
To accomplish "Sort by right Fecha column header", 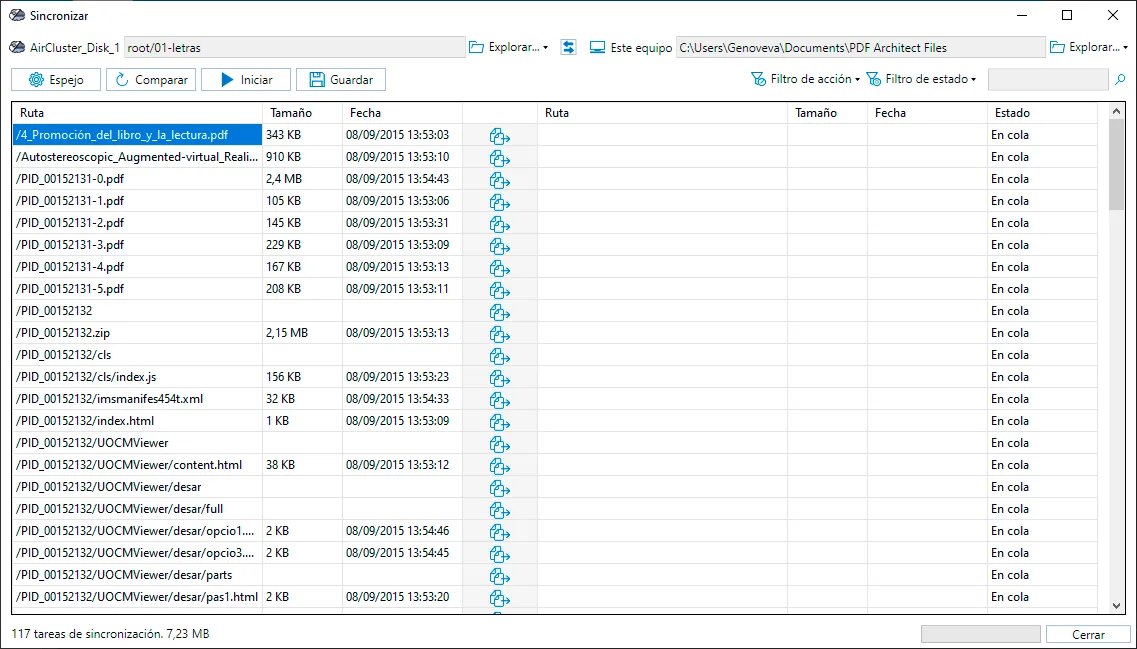I will coord(927,113).
